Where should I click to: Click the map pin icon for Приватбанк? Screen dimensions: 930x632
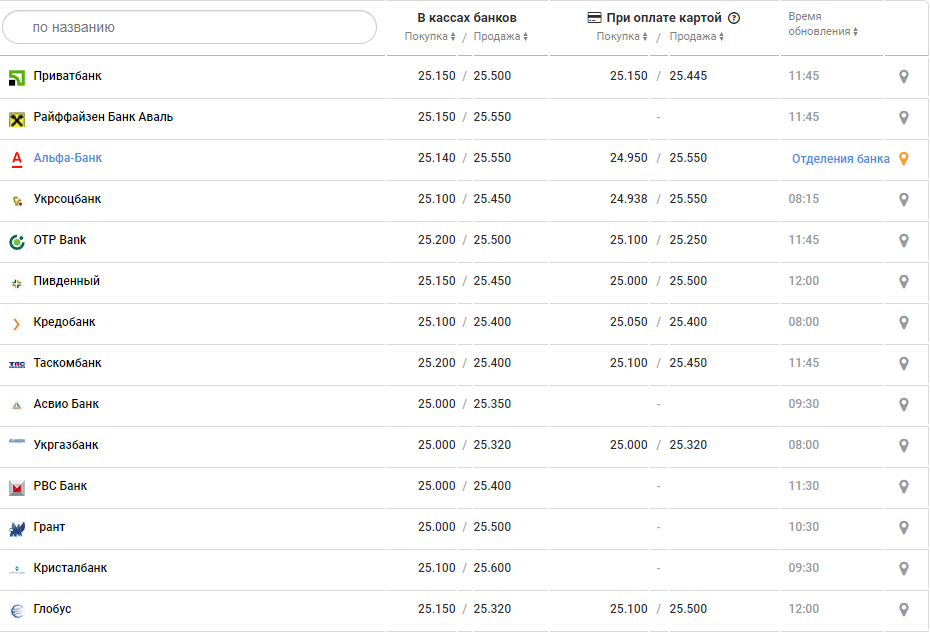pyautogui.click(x=904, y=77)
